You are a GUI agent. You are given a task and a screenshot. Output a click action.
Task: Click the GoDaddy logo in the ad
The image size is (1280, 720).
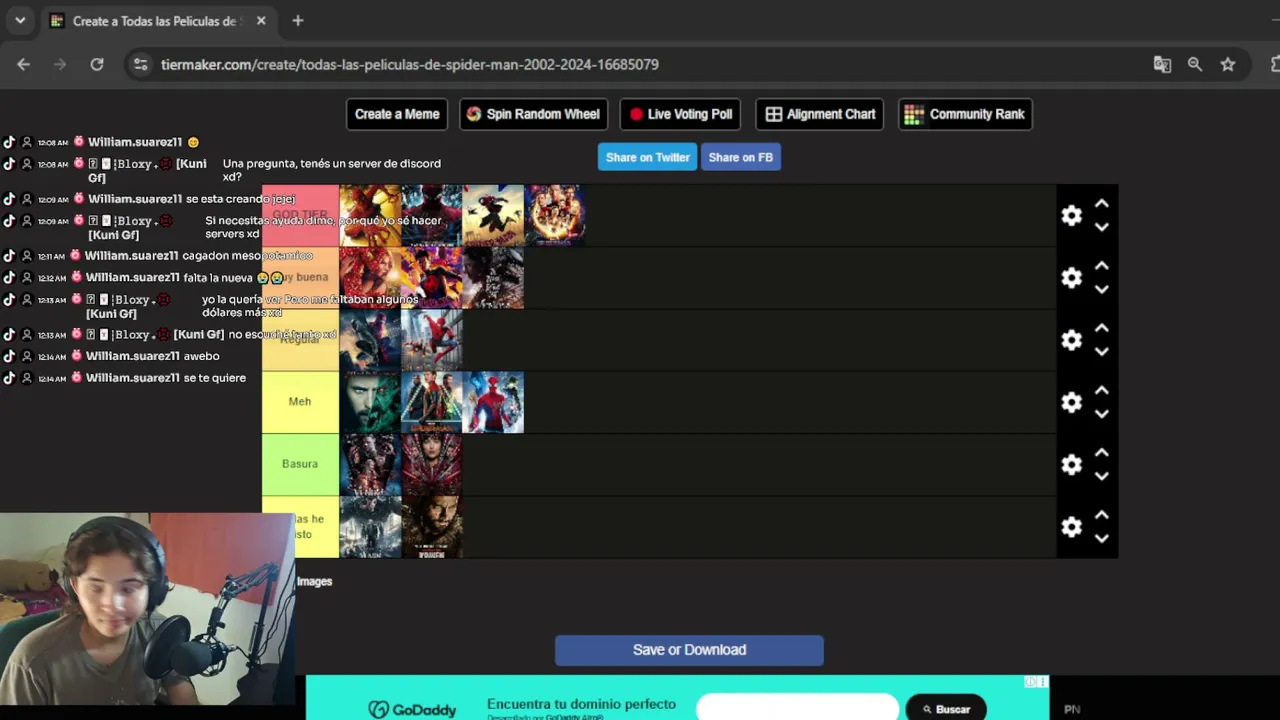tap(412, 709)
